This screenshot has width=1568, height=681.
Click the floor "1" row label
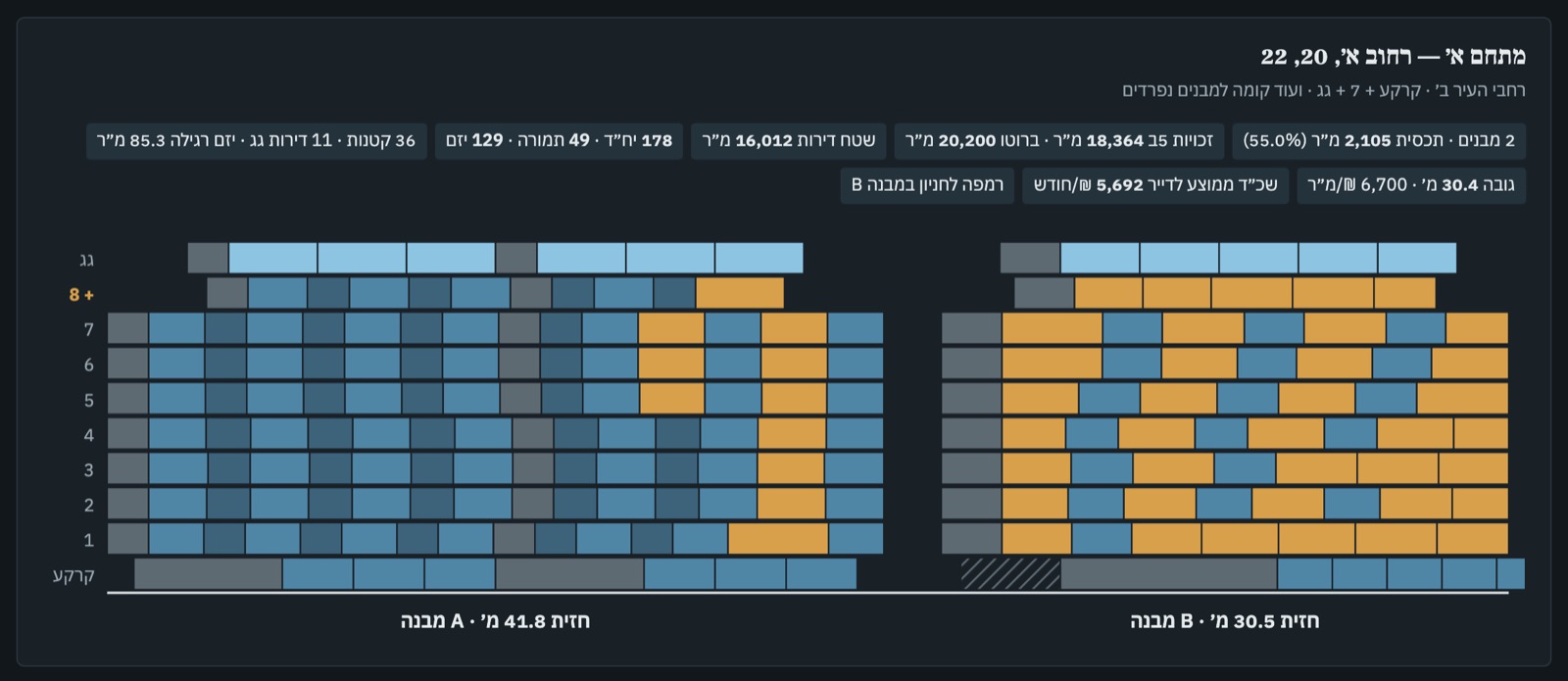point(89,540)
